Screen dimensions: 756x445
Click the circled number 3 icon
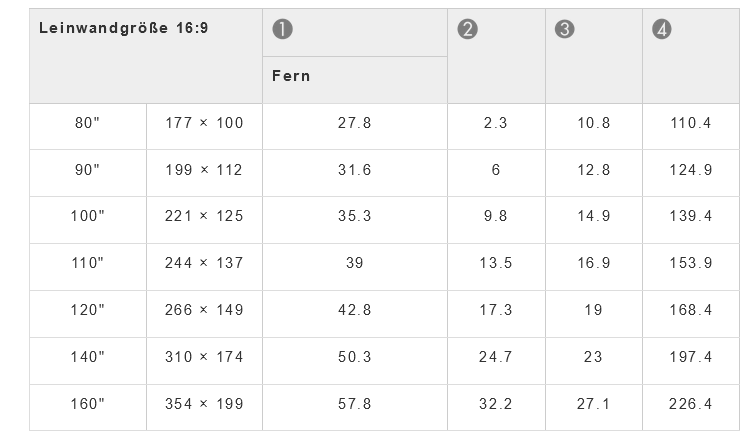pos(564,30)
